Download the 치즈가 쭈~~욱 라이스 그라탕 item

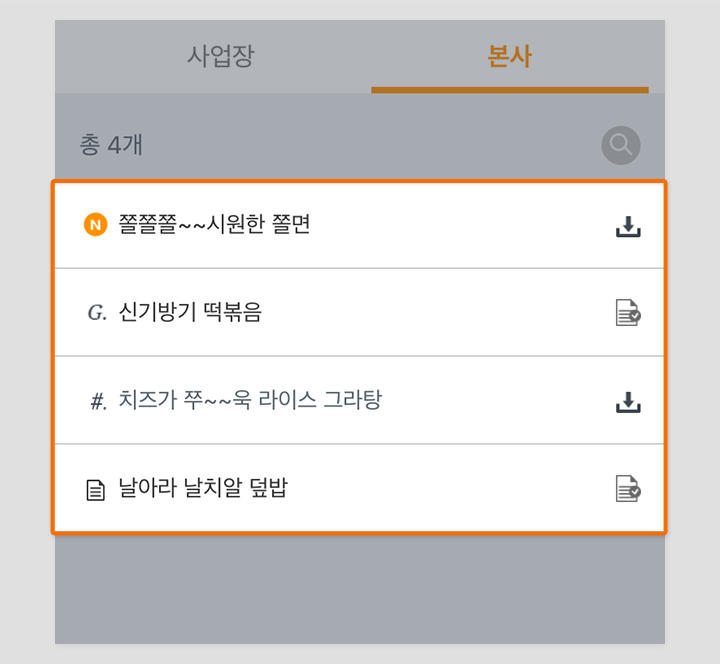tap(628, 402)
